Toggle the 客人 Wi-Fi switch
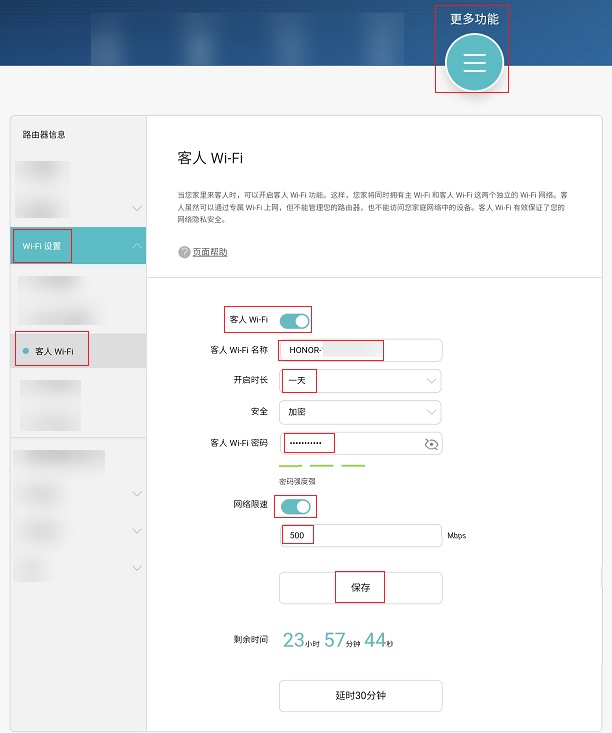The width and height of the screenshot is (612, 733). (x=294, y=321)
